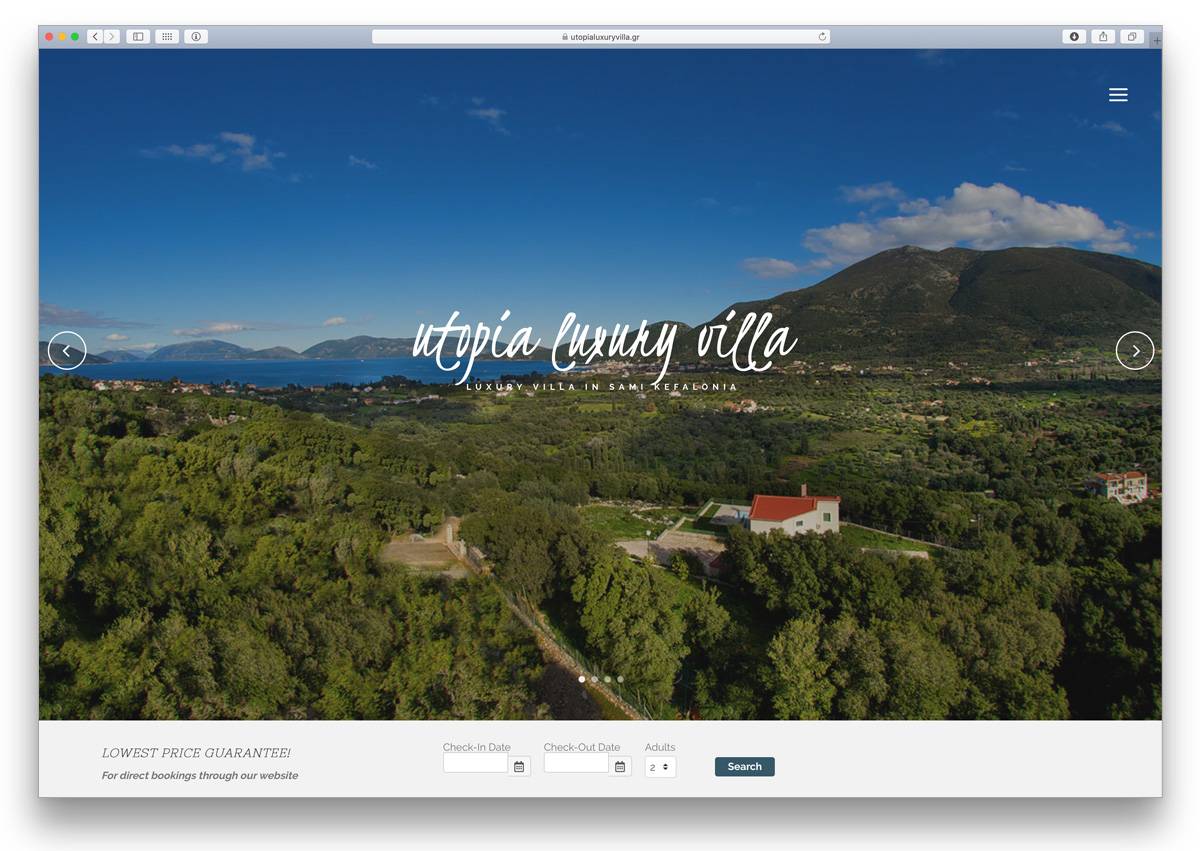Toggle the Safari sidebar

click(x=138, y=36)
